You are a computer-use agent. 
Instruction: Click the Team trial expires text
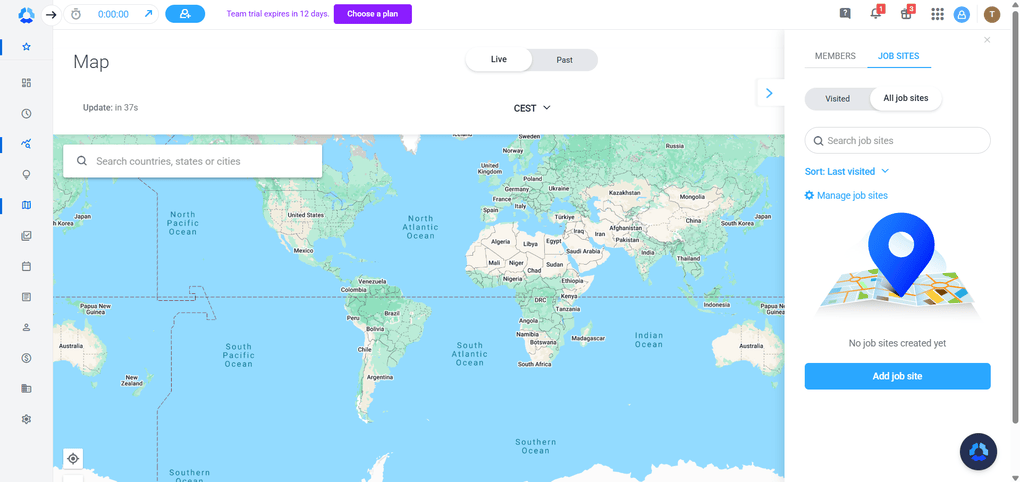coord(278,14)
